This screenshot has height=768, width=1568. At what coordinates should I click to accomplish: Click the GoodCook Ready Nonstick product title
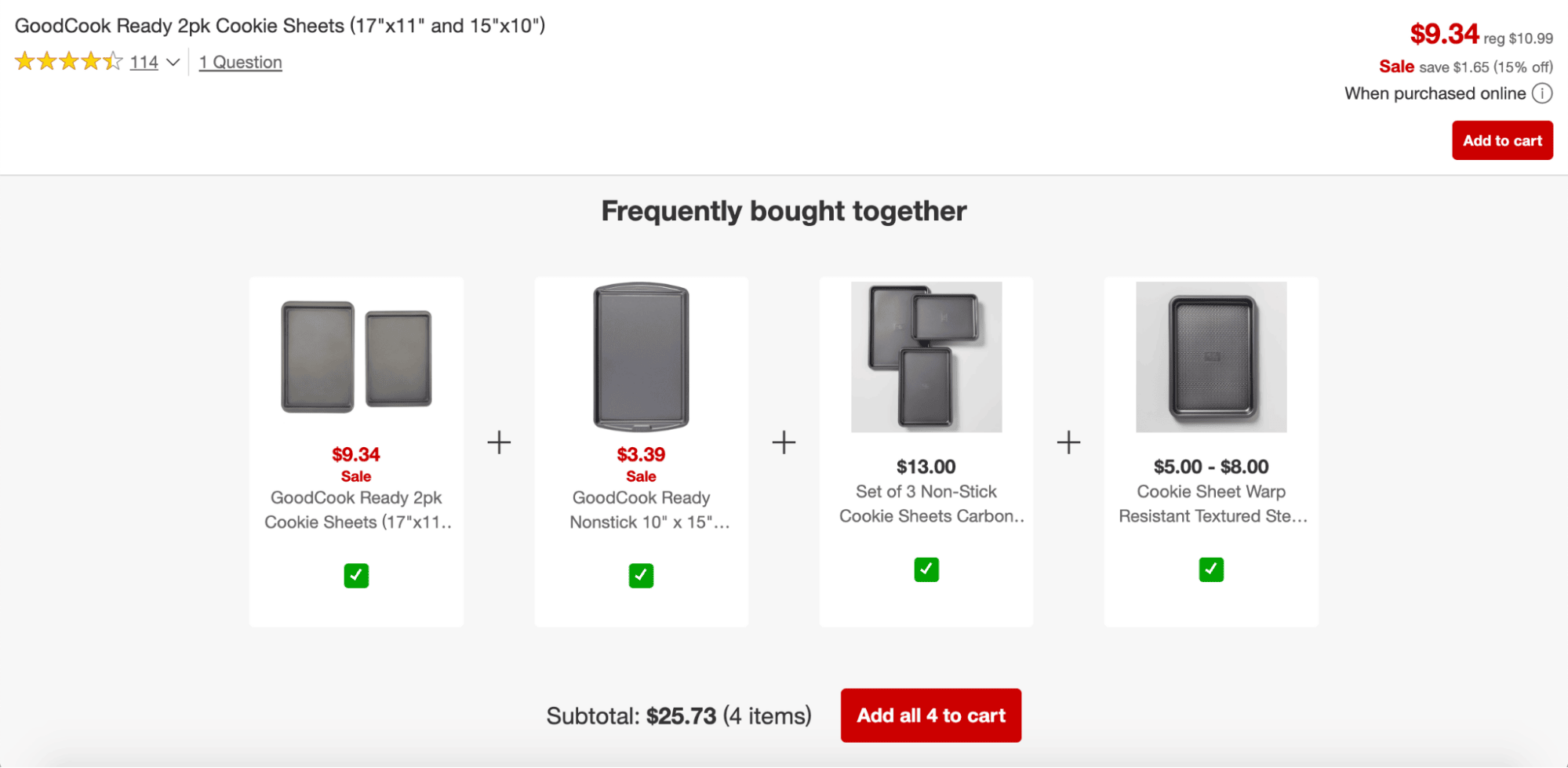pyautogui.click(x=641, y=509)
